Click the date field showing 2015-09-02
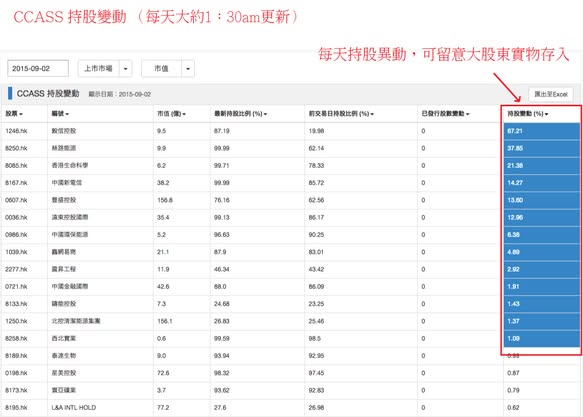The width and height of the screenshot is (583, 417). click(38, 68)
